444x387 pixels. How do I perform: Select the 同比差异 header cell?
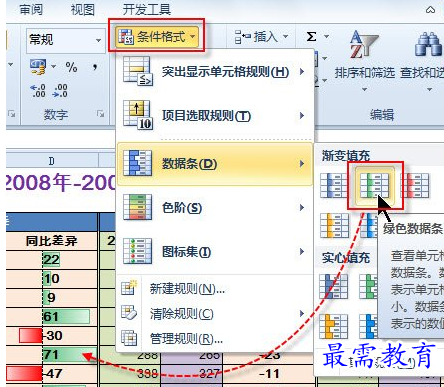coord(52,241)
